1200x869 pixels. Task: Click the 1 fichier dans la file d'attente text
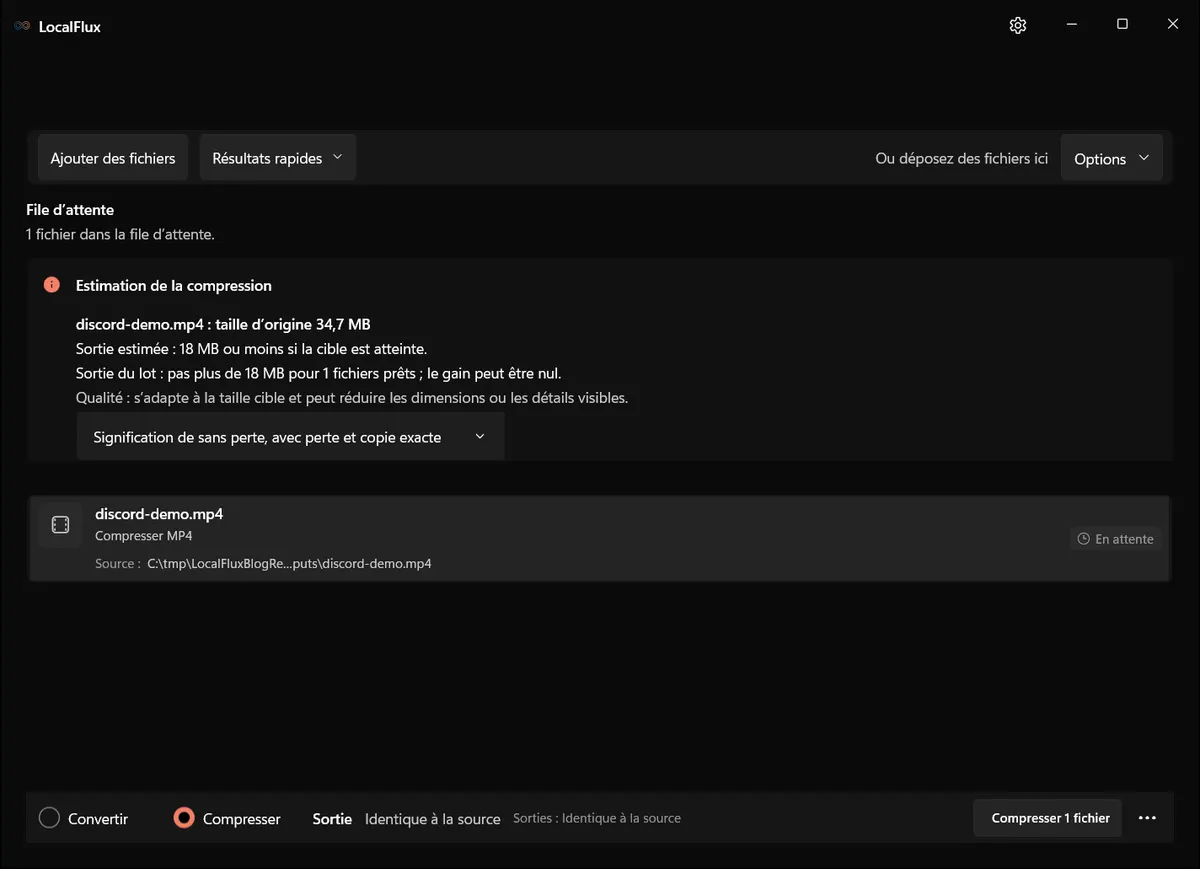pyautogui.click(x=120, y=234)
